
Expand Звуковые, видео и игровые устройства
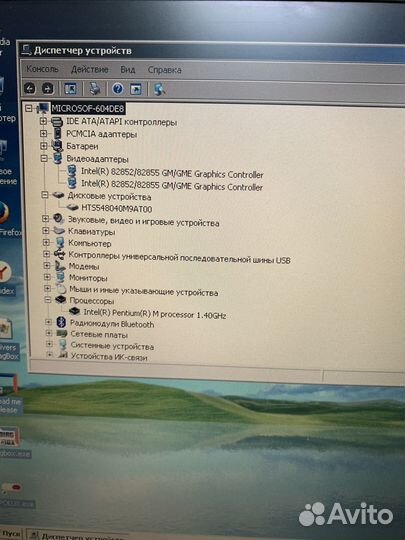(x=45, y=219)
